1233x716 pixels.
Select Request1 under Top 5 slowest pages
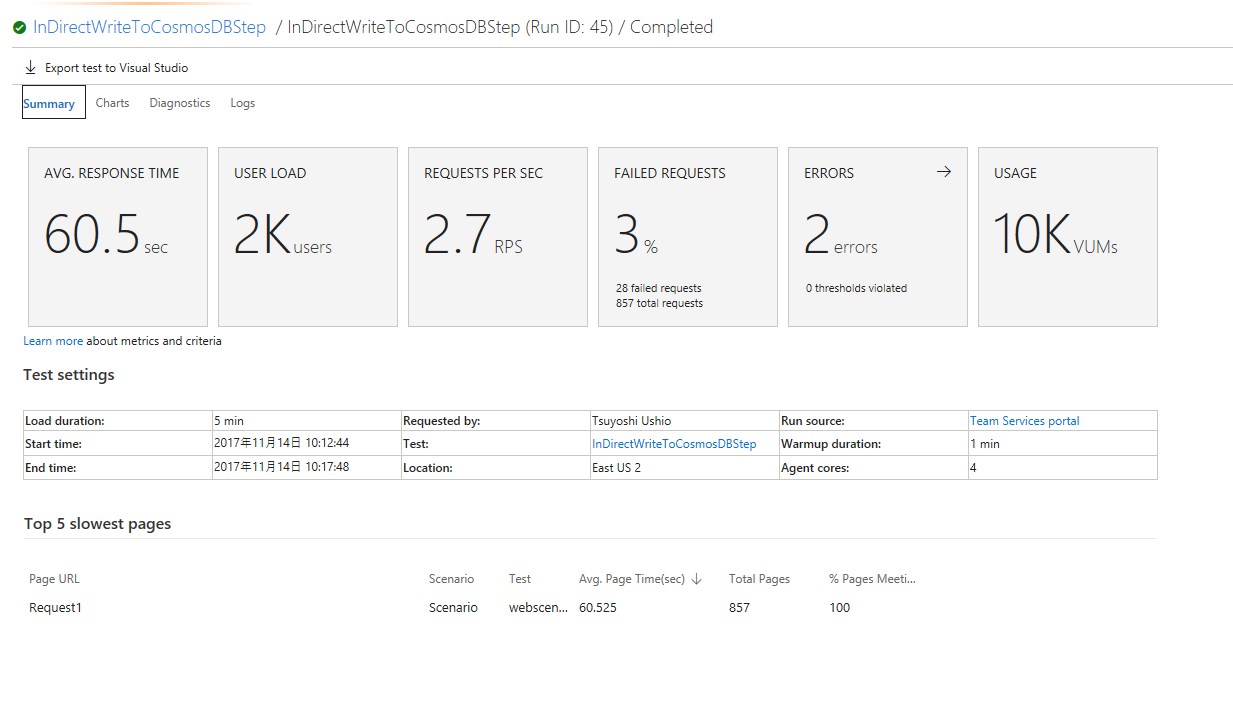pyautogui.click(x=54, y=607)
